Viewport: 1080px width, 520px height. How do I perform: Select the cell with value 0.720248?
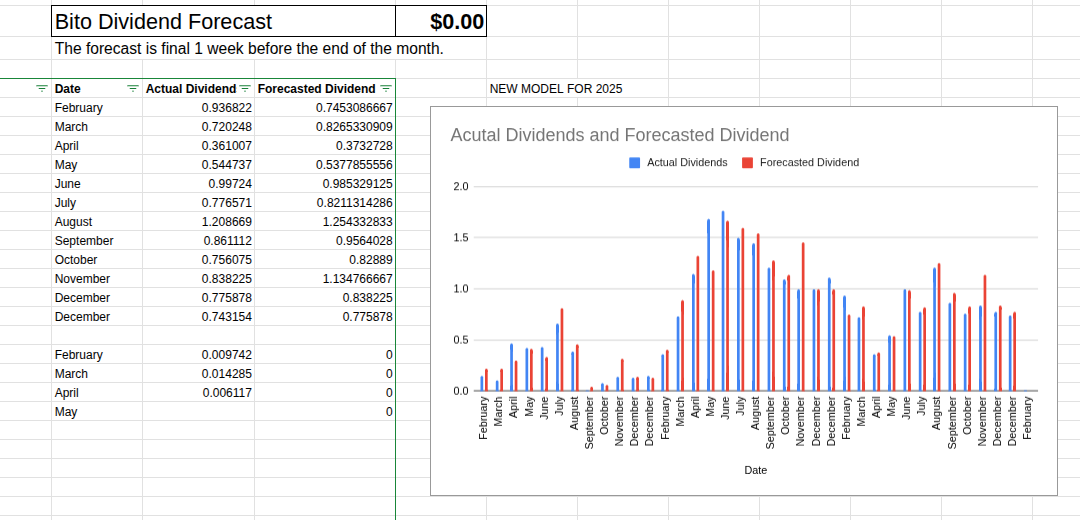(x=198, y=127)
